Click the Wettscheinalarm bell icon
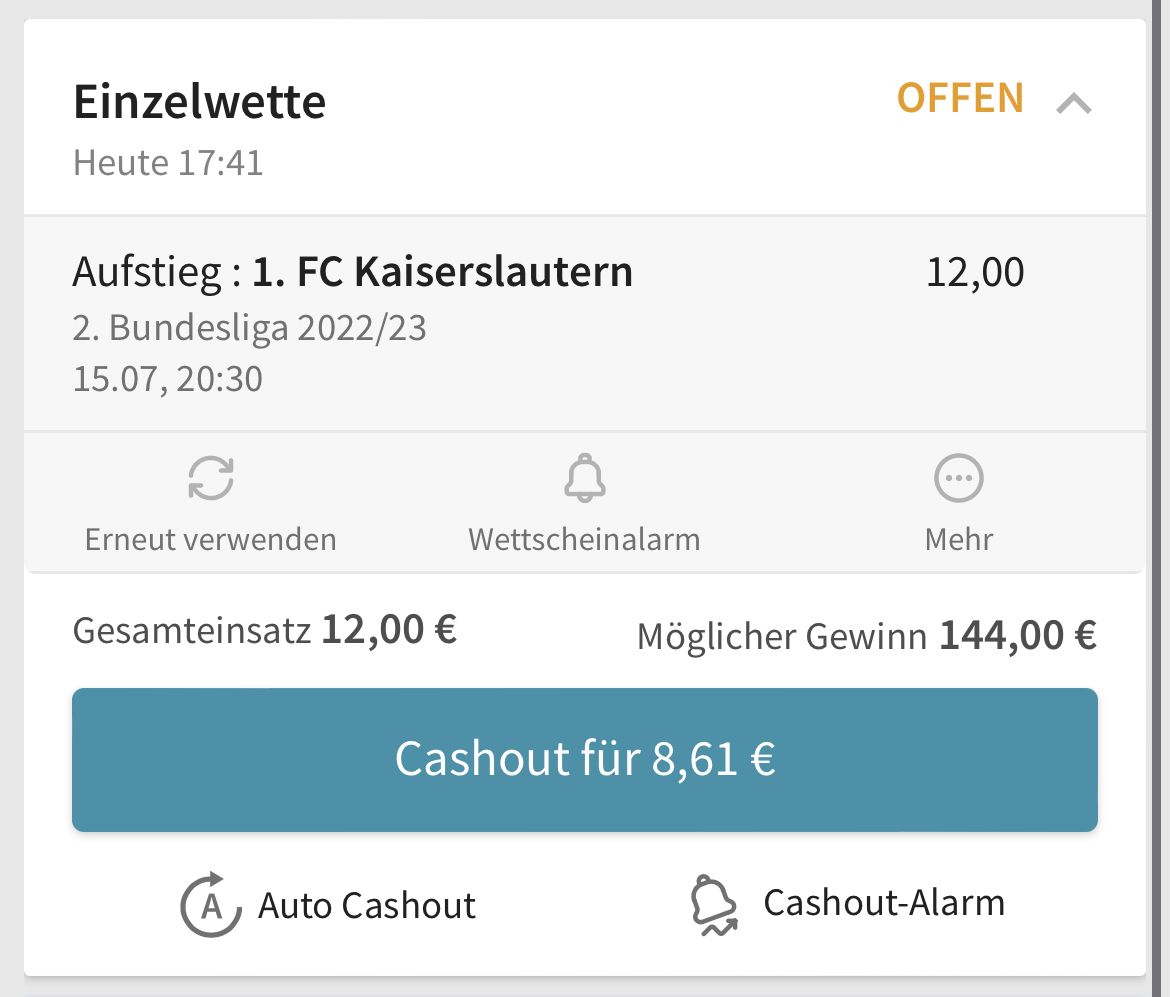This screenshot has height=997, width=1170. [x=585, y=478]
